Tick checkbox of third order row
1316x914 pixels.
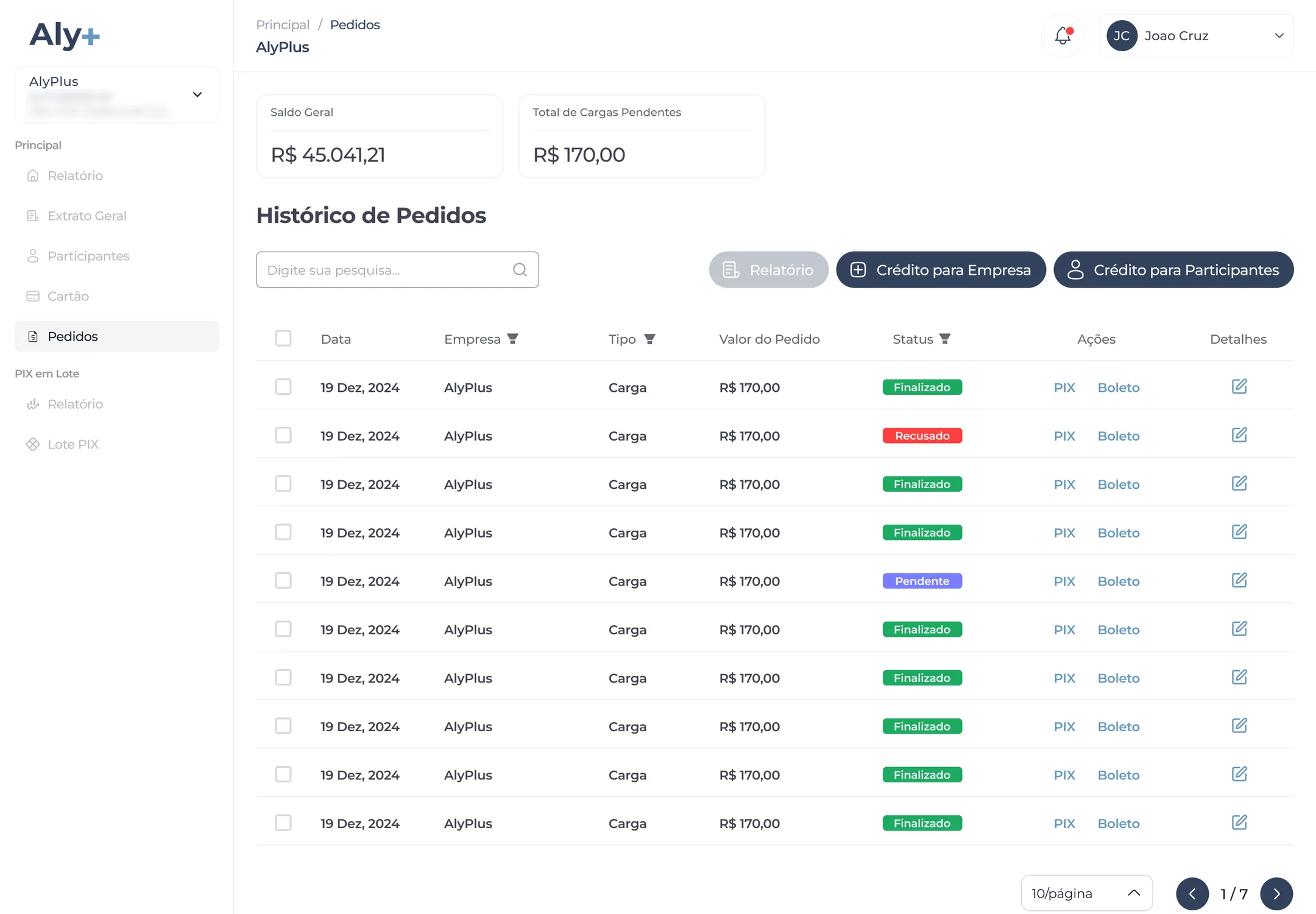click(x=283, y=484)
